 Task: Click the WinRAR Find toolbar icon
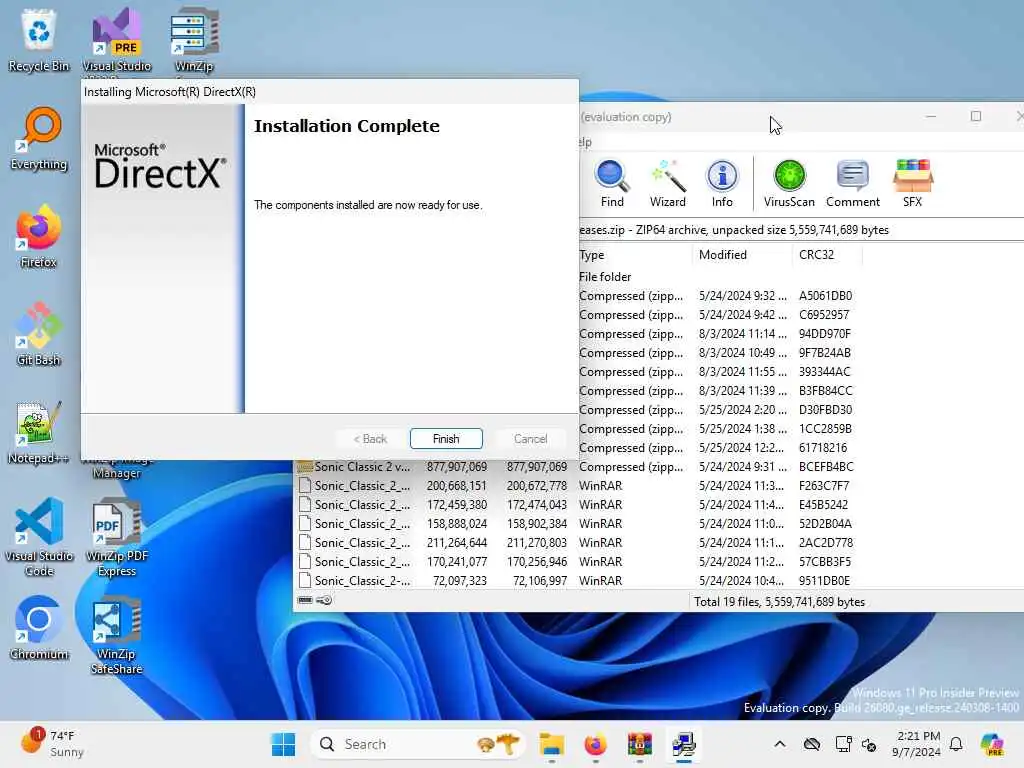pyautogui.click(x=612, y=184)
